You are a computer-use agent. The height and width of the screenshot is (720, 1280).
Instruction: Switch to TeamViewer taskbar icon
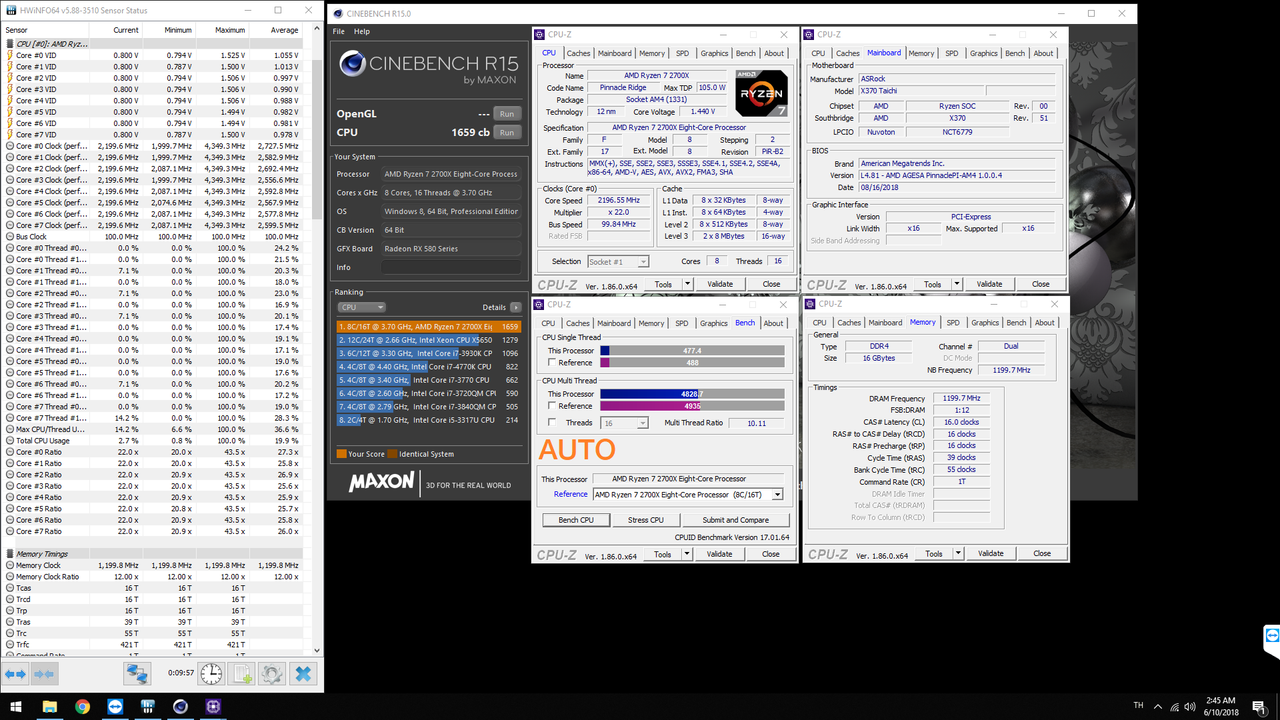coord(115,706)
